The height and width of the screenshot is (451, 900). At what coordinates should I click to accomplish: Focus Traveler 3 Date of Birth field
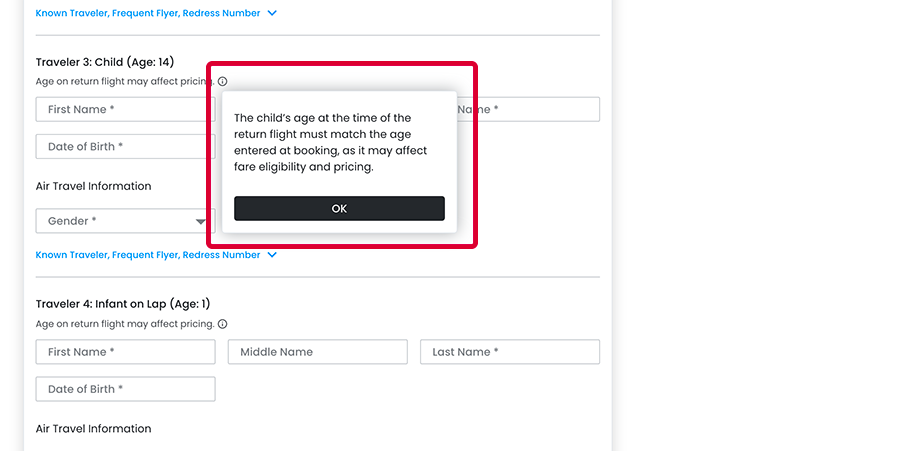coord(125,146)
